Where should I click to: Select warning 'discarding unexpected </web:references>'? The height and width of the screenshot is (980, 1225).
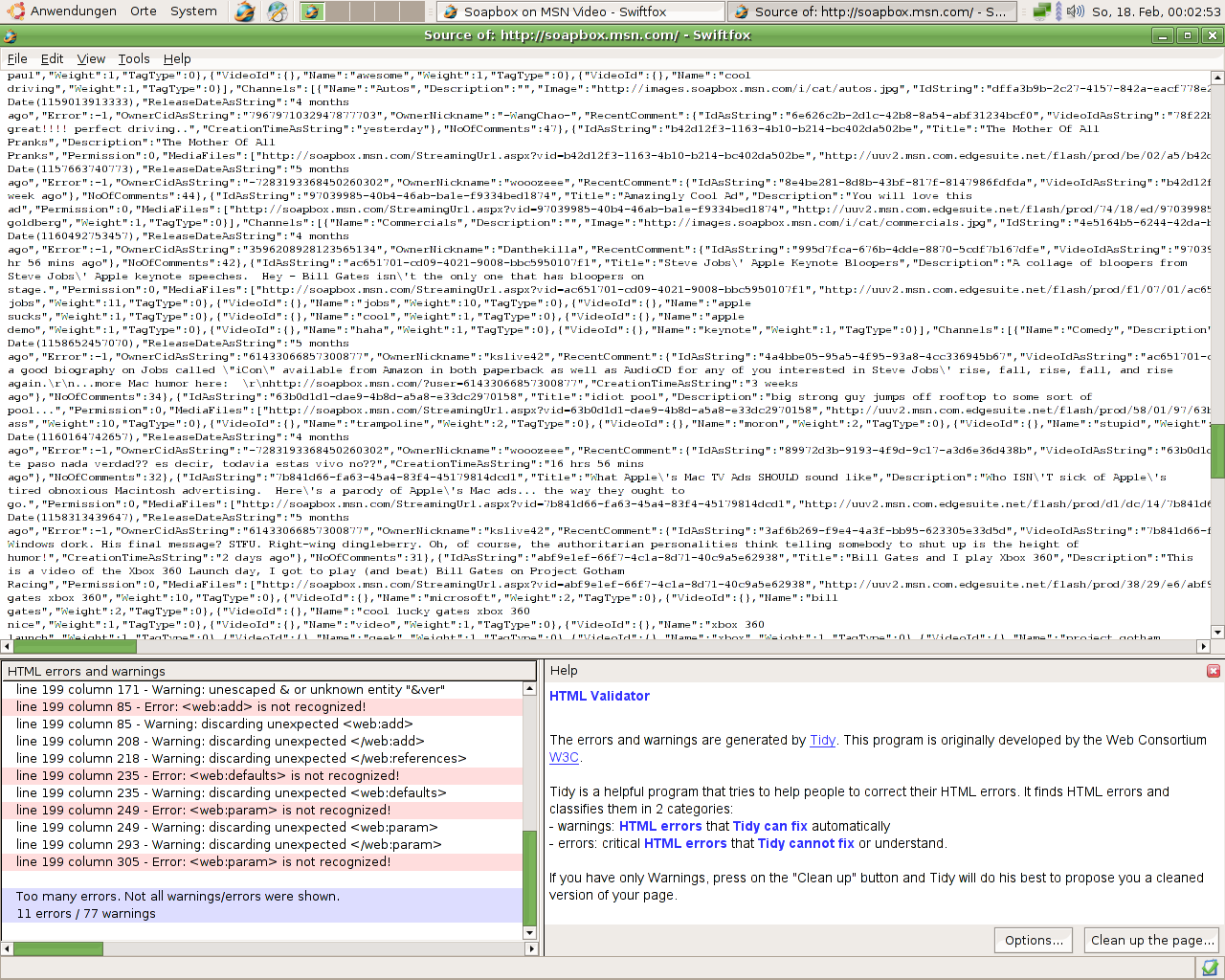[x=262, y=759]
